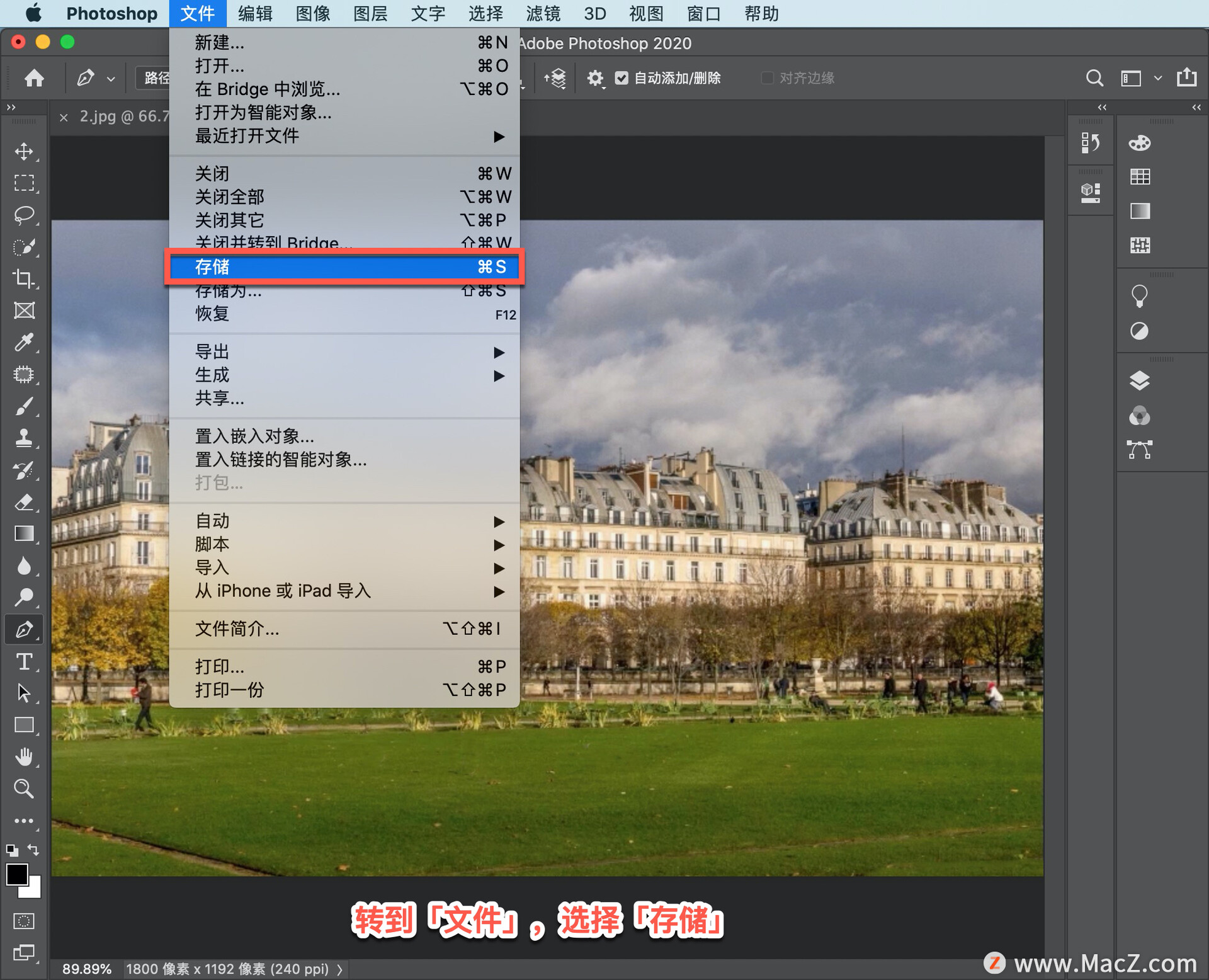Screen dimensions: 1209x980
Task: Select the Frame tool
Action: [24, 311]
